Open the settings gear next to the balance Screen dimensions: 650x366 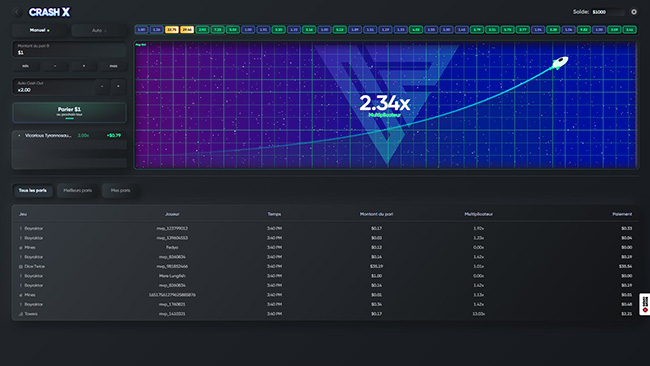coord(634,12)
